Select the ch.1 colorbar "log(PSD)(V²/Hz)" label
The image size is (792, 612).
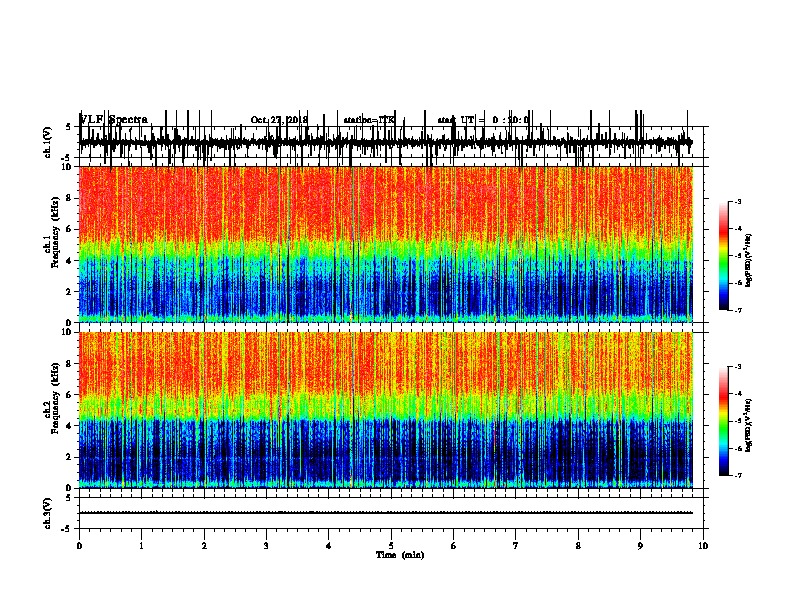[749, 260]
